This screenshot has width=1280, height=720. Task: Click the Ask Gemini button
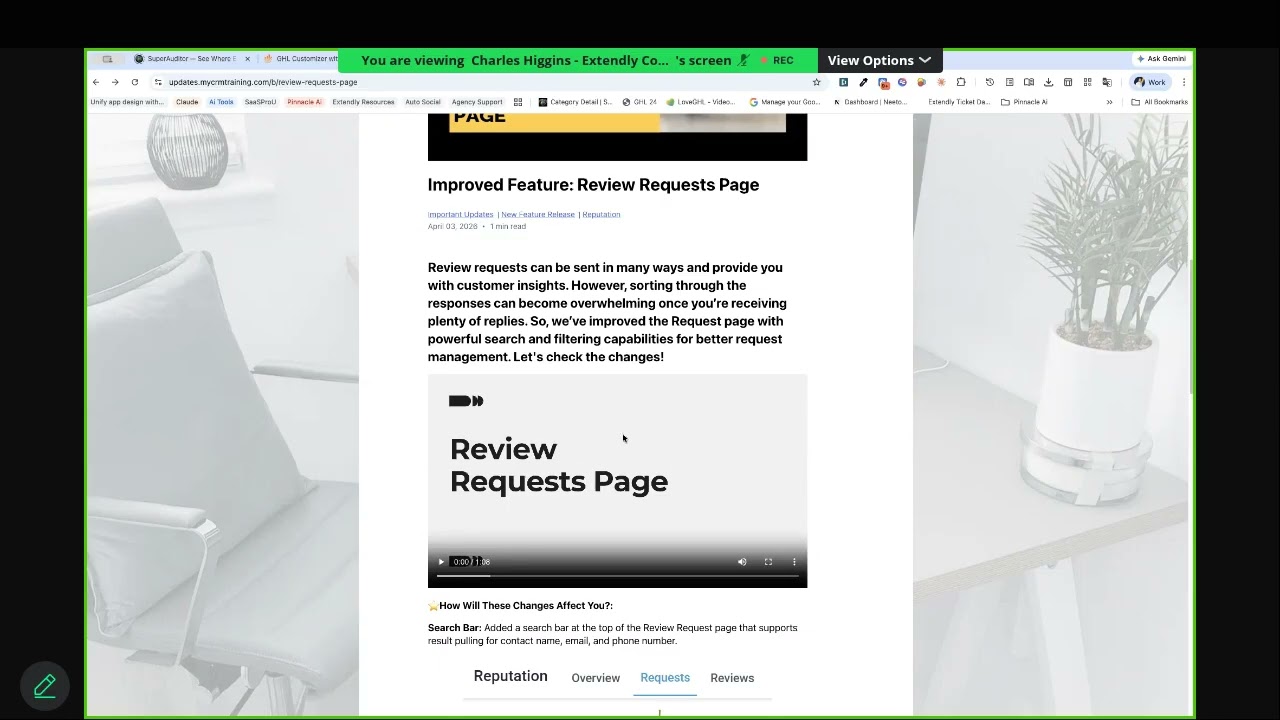click(x=1161, y=59)
